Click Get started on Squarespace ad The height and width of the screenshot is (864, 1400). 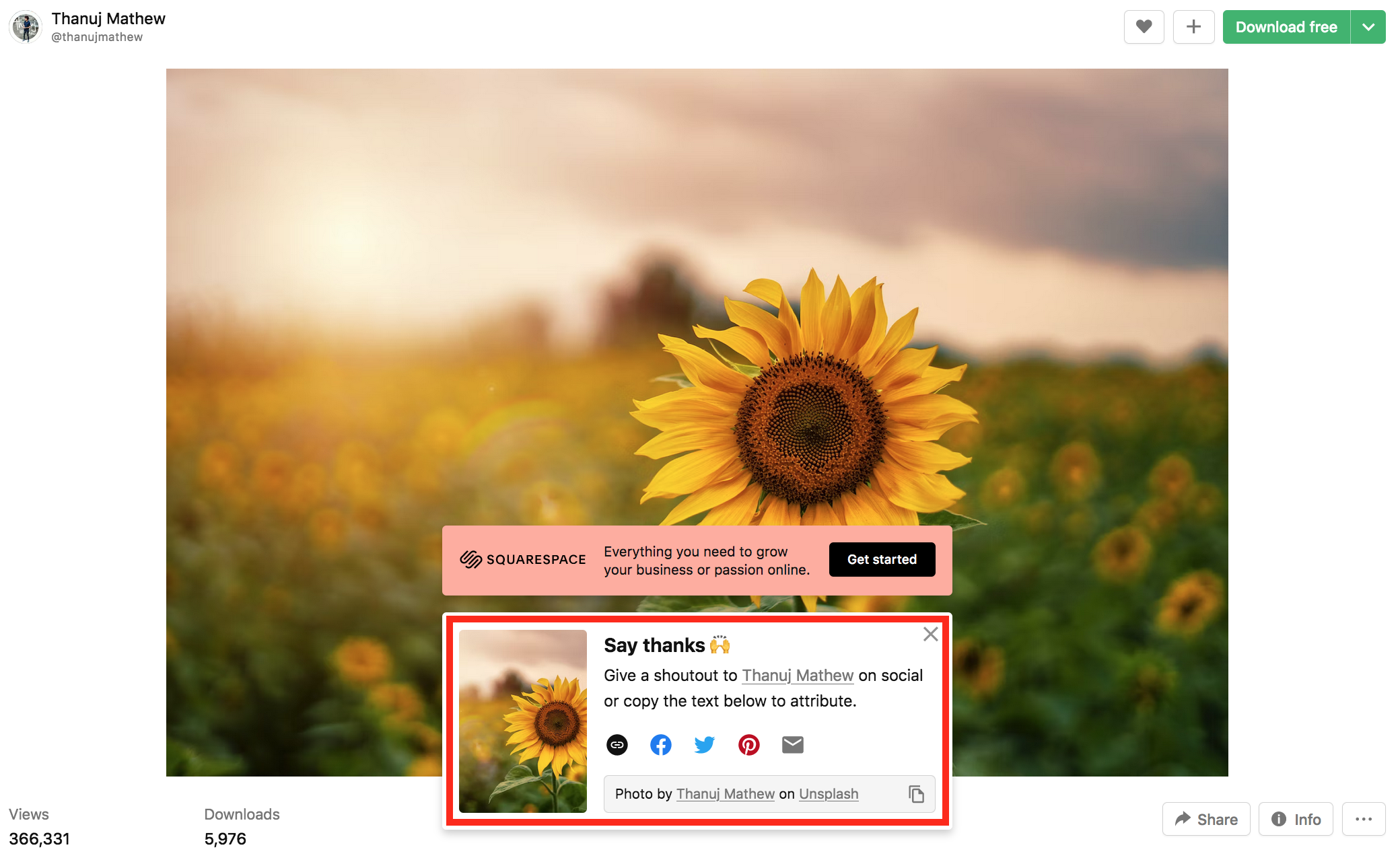click(x=882, y=559)
